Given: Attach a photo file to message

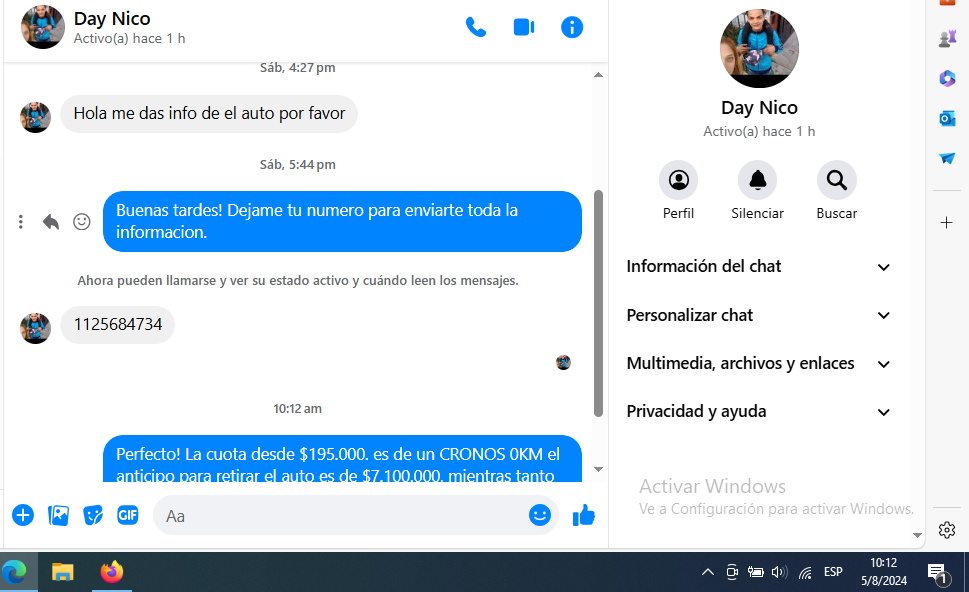Looking at the screenshot, I should 58,515.
